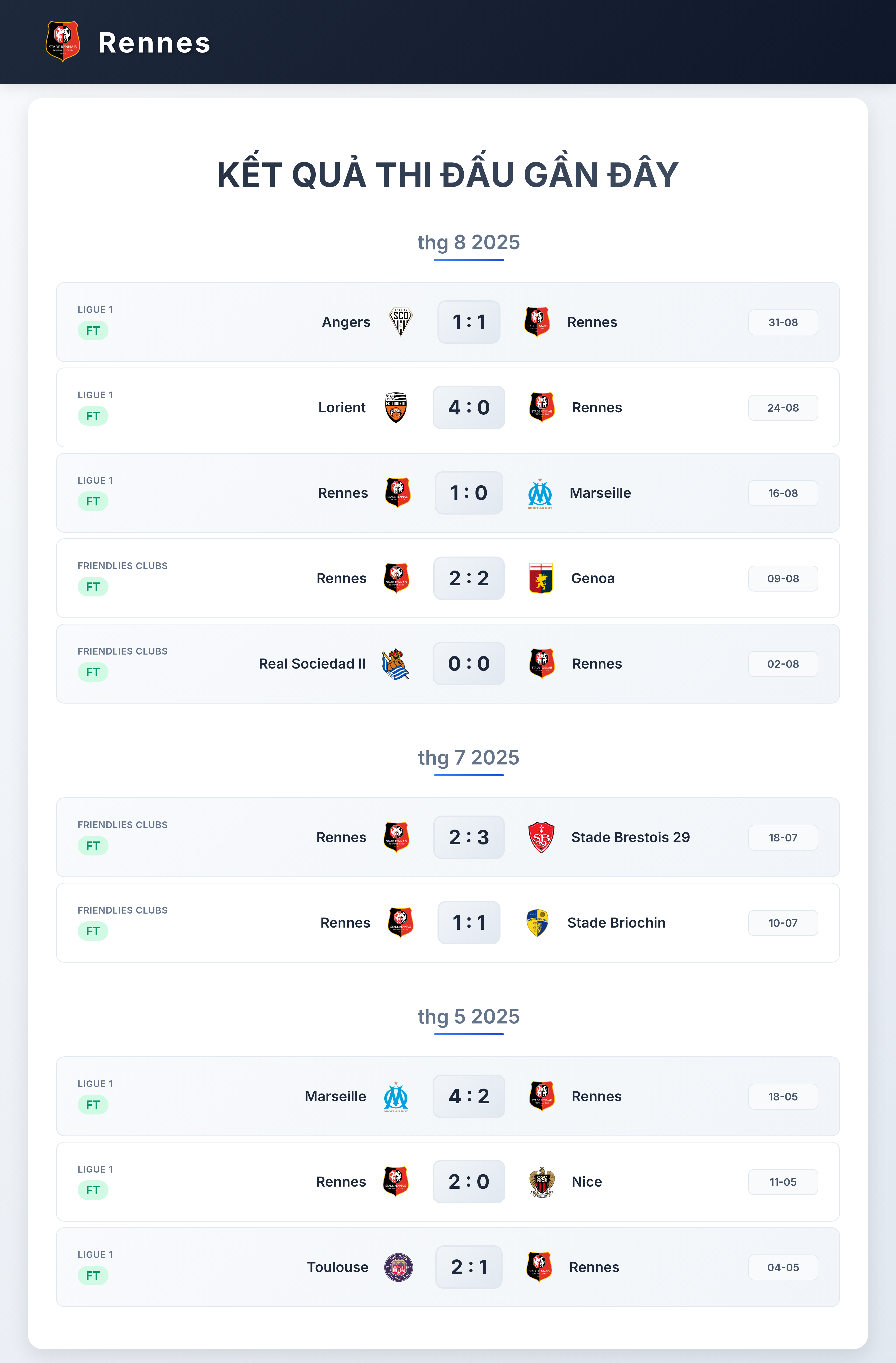
Task: Click the Genoa club crest
Action: [x=540, y=578]
